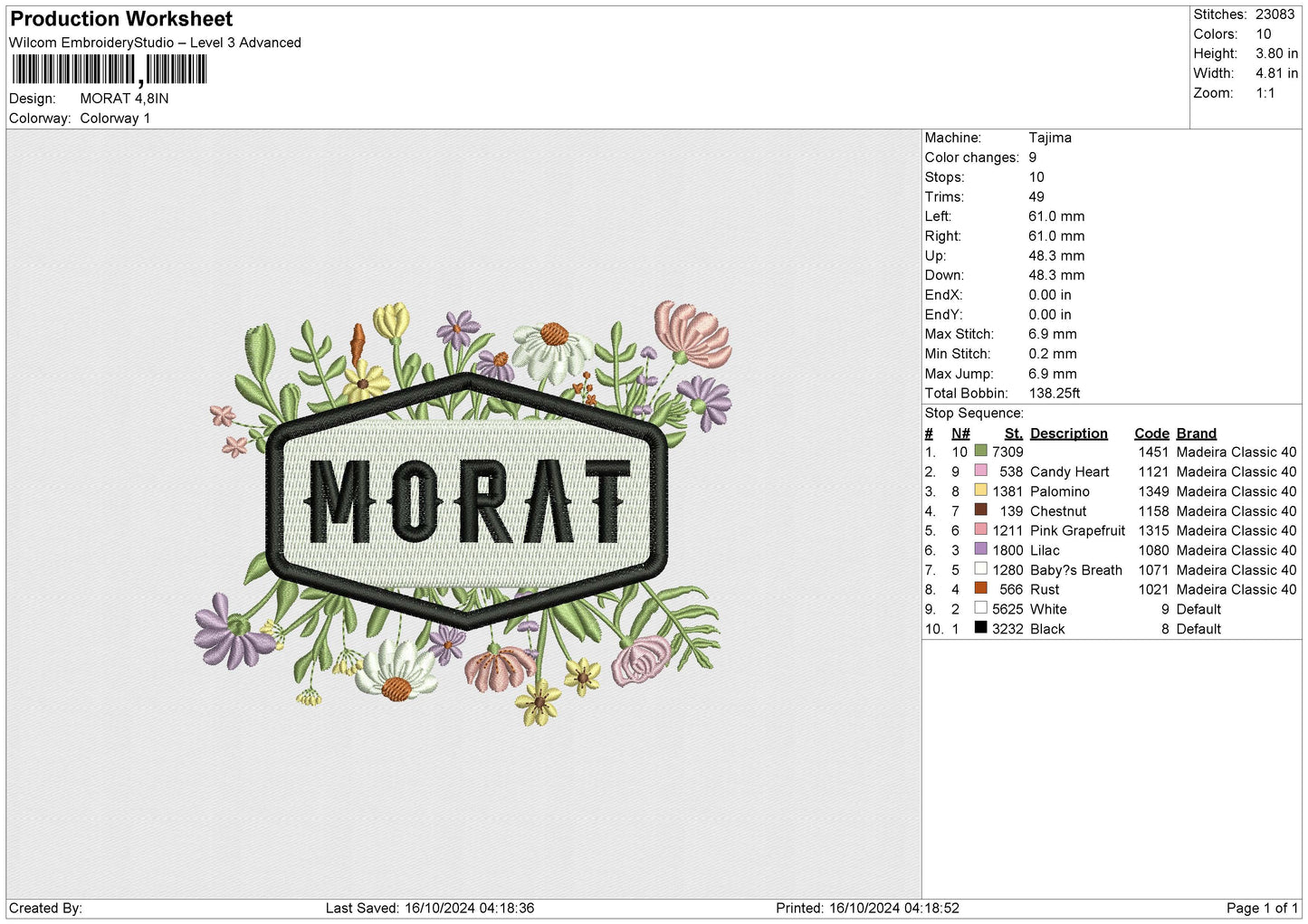Click the 'Code' column header
The height and width of the screenshot is (924, 1308).
tap(1151, 433)
